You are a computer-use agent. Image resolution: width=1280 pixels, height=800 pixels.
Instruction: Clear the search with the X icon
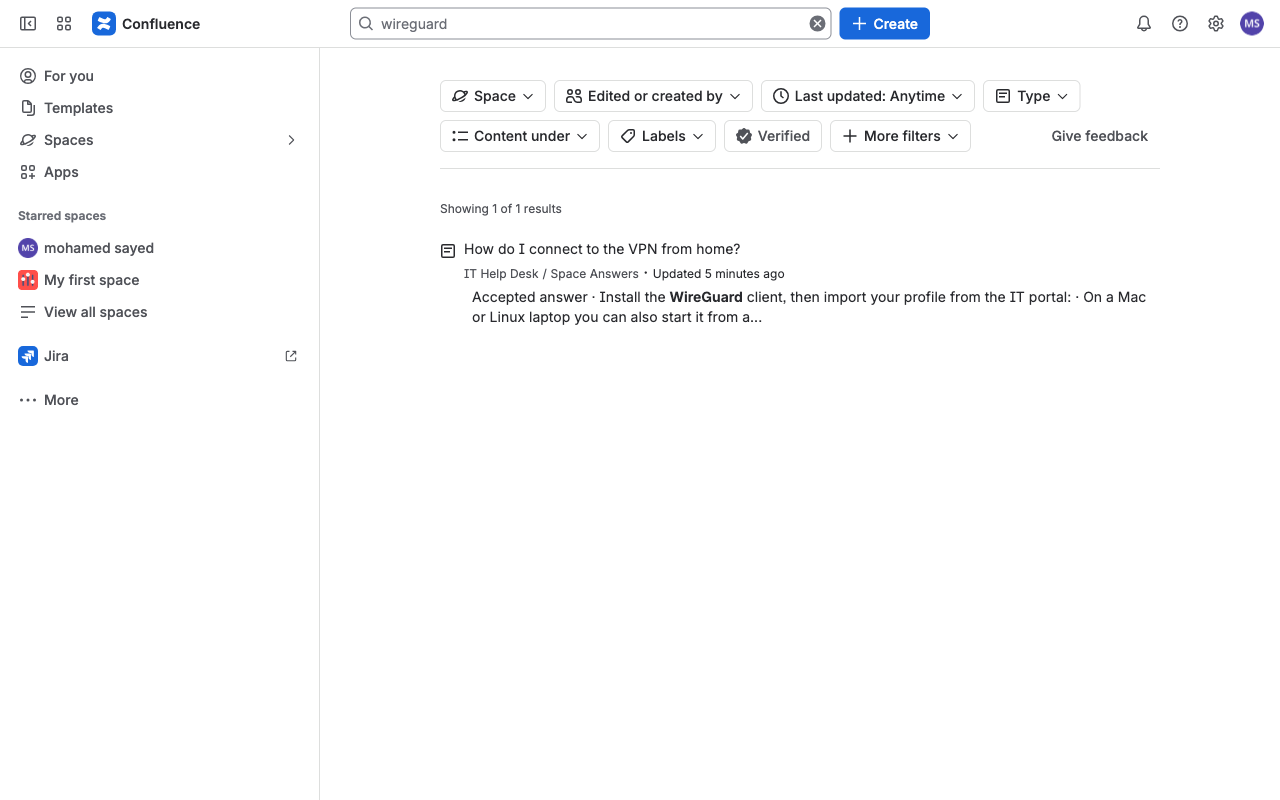pos(817,24)
